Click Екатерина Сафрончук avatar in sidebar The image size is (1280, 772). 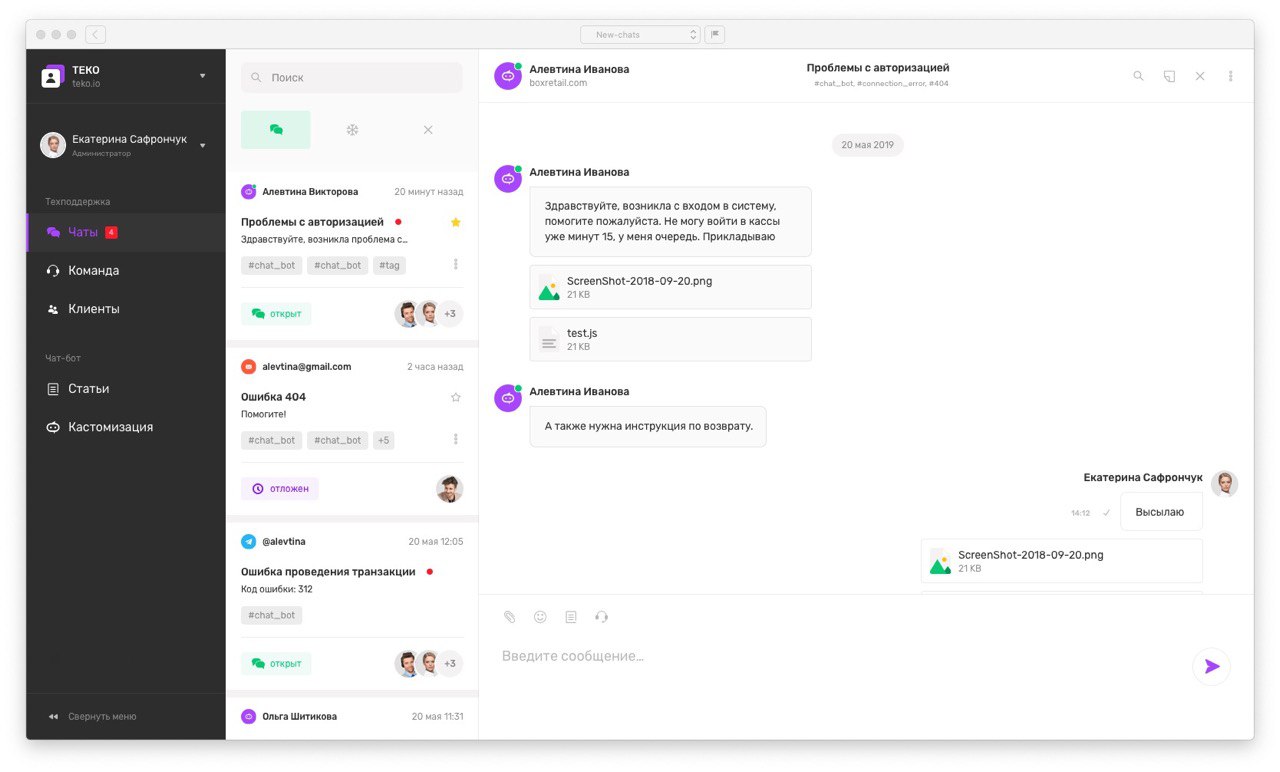coord(53,145)
